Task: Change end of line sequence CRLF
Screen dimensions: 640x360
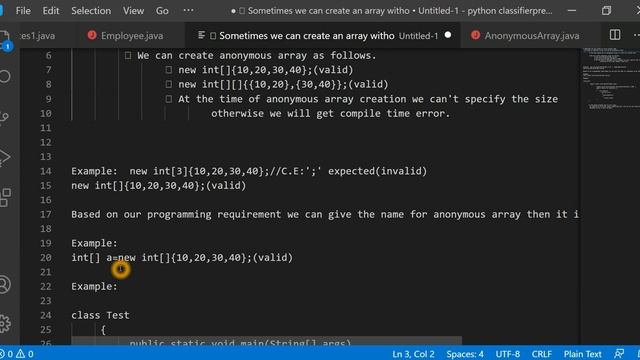Action: point(541,354)
